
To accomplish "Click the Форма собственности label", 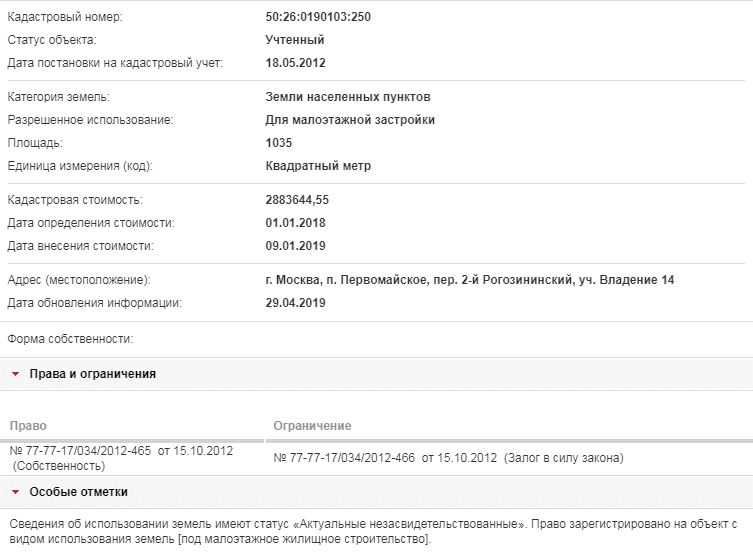I will pyautogui.click(x=70, y=339).
